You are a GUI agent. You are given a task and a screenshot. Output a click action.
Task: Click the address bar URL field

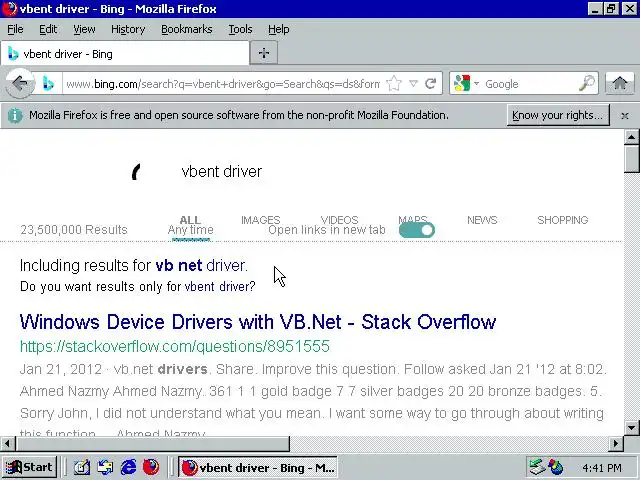click(x=222, y=84)
